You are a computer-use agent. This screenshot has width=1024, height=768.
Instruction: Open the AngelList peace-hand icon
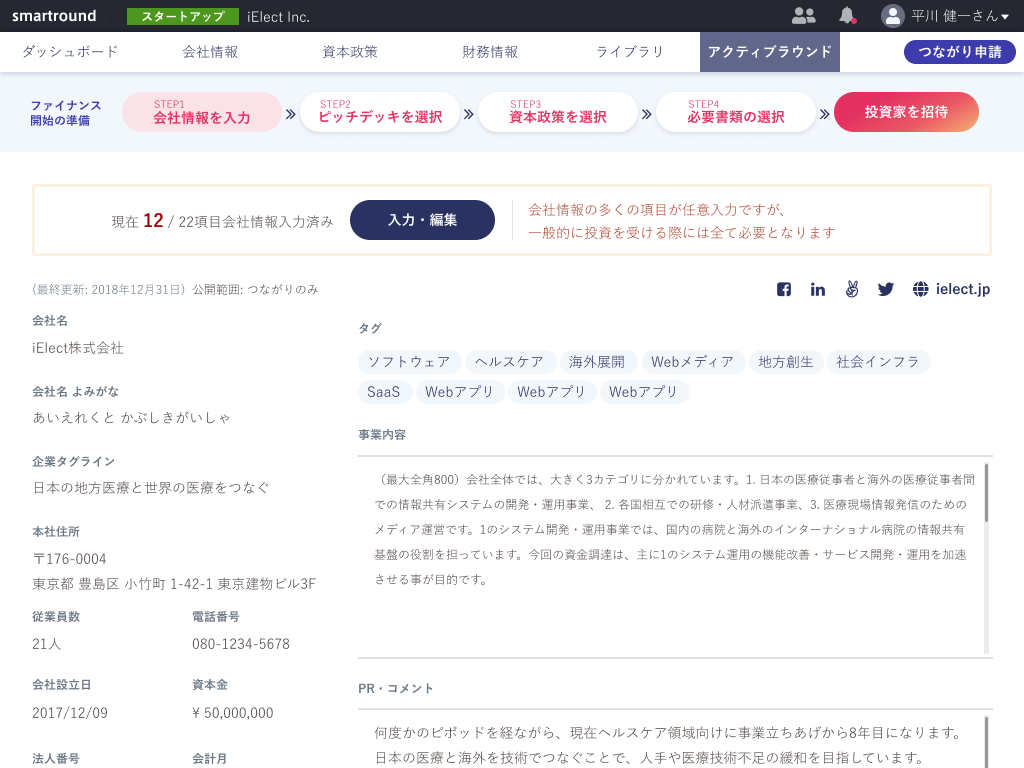click(851, 289)
